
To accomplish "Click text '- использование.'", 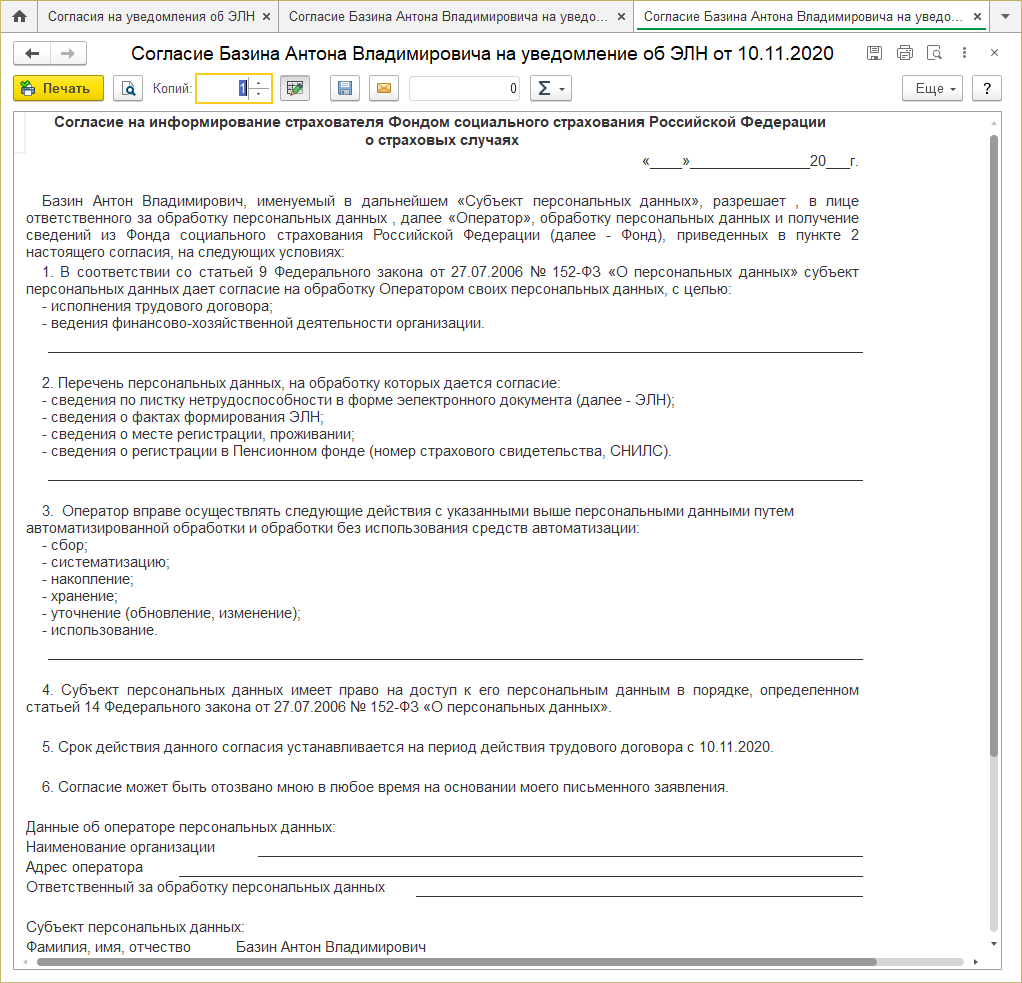I will click(100, 630).
